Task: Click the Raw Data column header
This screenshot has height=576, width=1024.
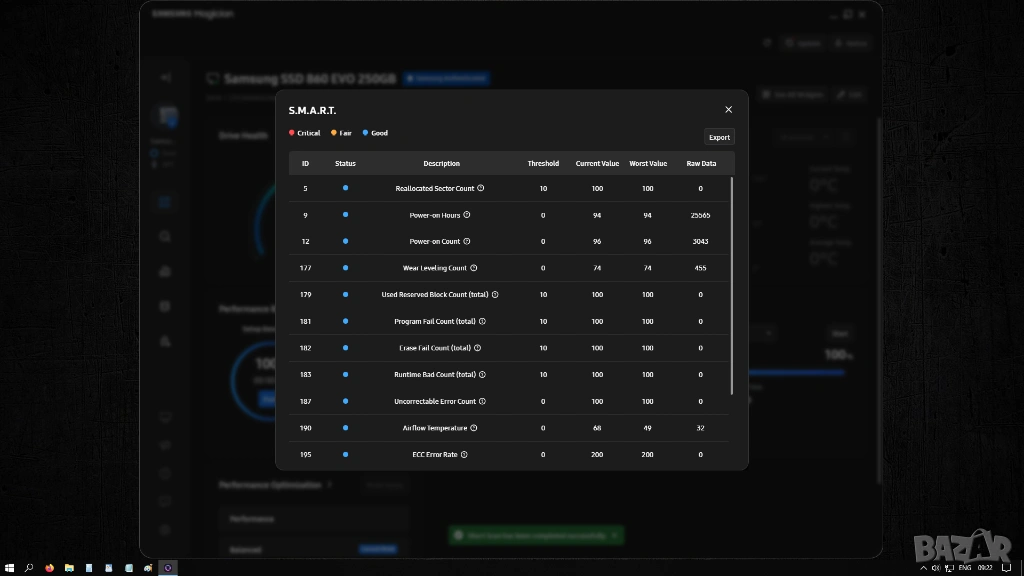Action: [700, 163]
